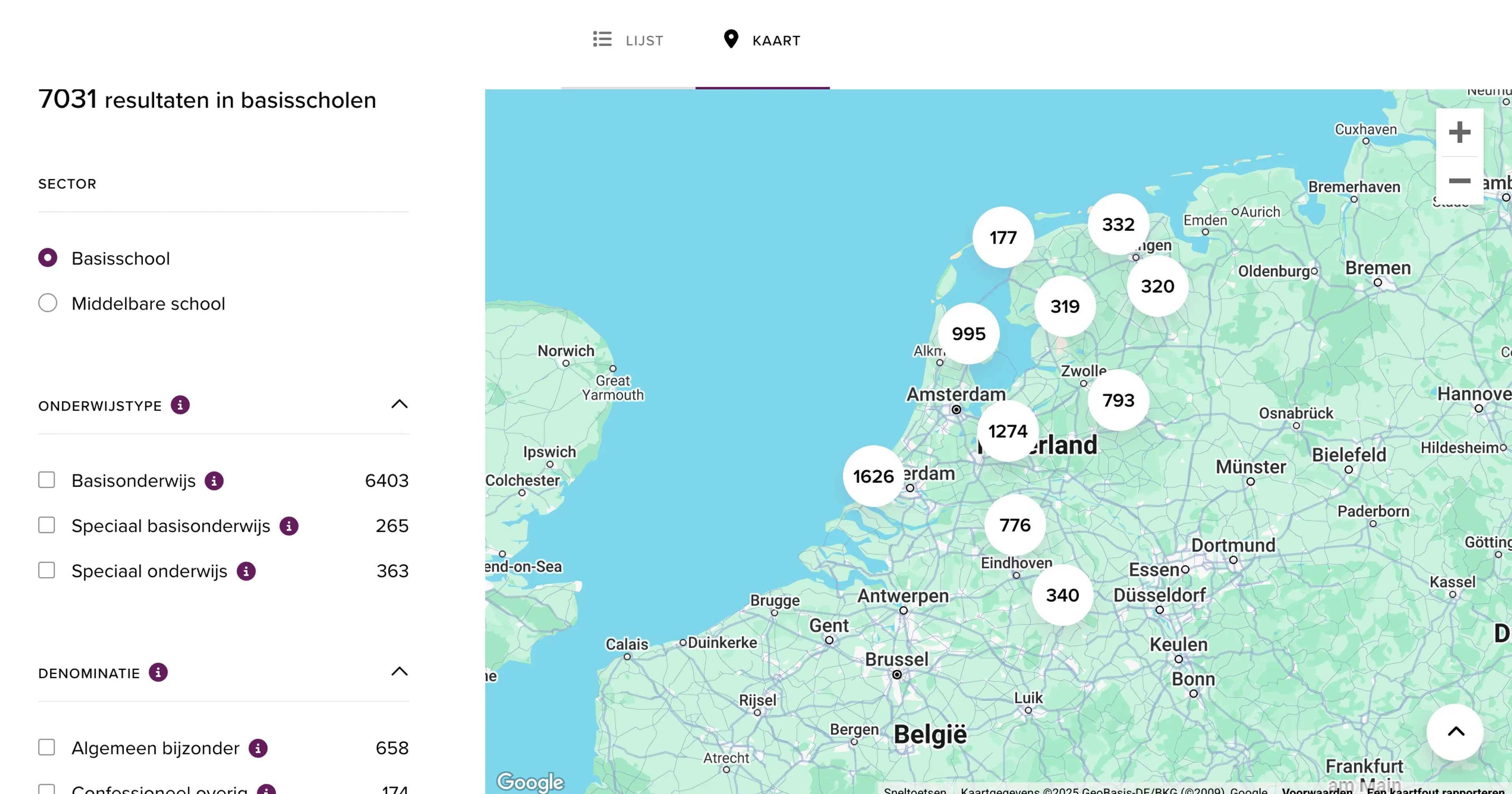Collapse the Onderwijstype filter section
This screenshot has width=1512, height=794.
click(399, 404)
